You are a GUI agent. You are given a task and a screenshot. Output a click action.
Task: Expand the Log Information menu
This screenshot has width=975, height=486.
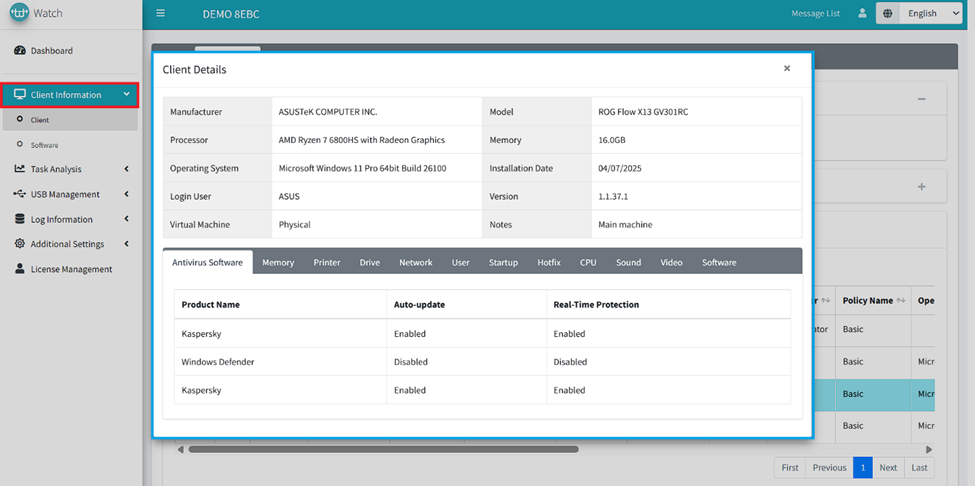click(x=61, y=219)
